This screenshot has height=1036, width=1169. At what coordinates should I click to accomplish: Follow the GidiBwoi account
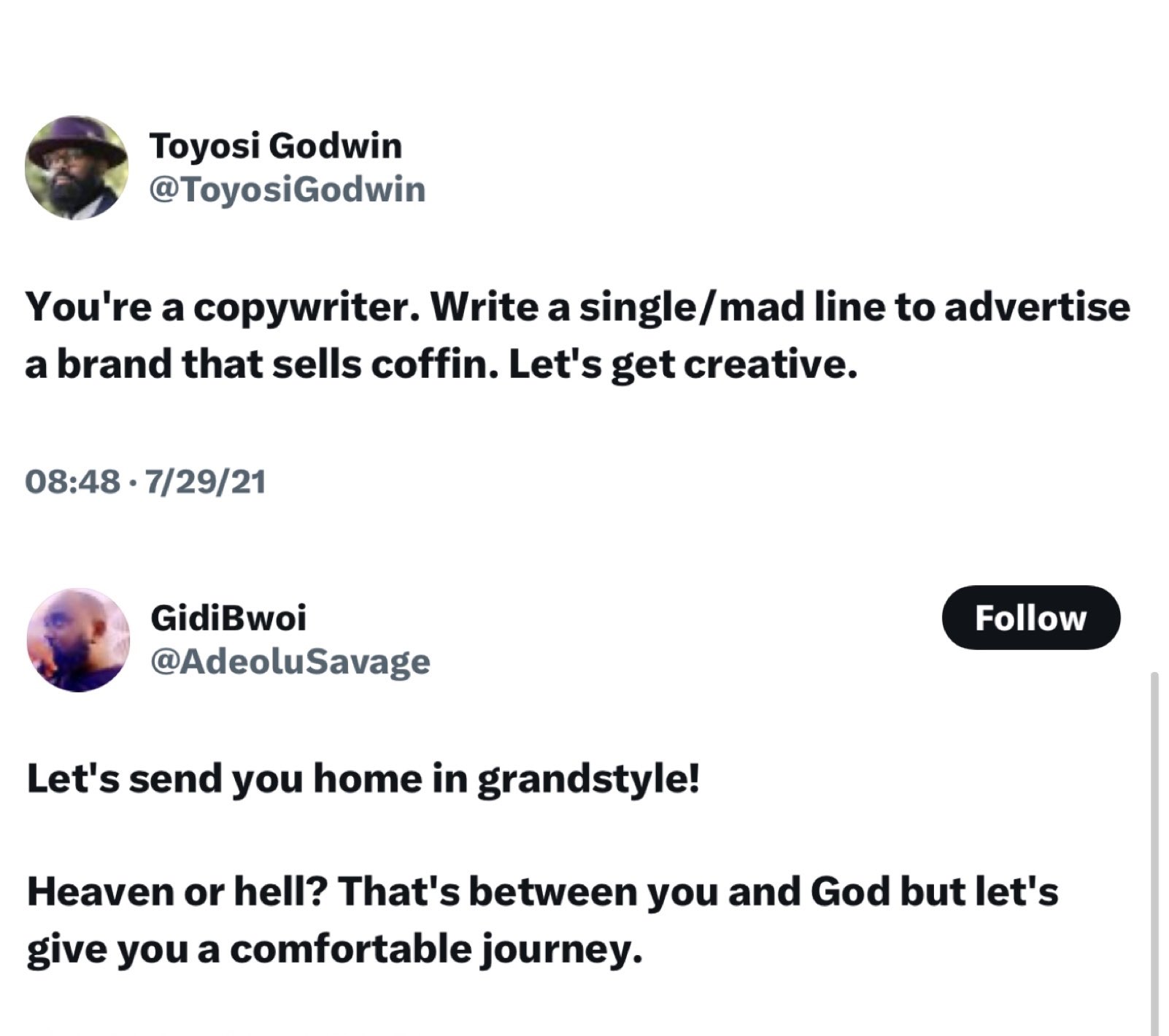(1030, 618)
